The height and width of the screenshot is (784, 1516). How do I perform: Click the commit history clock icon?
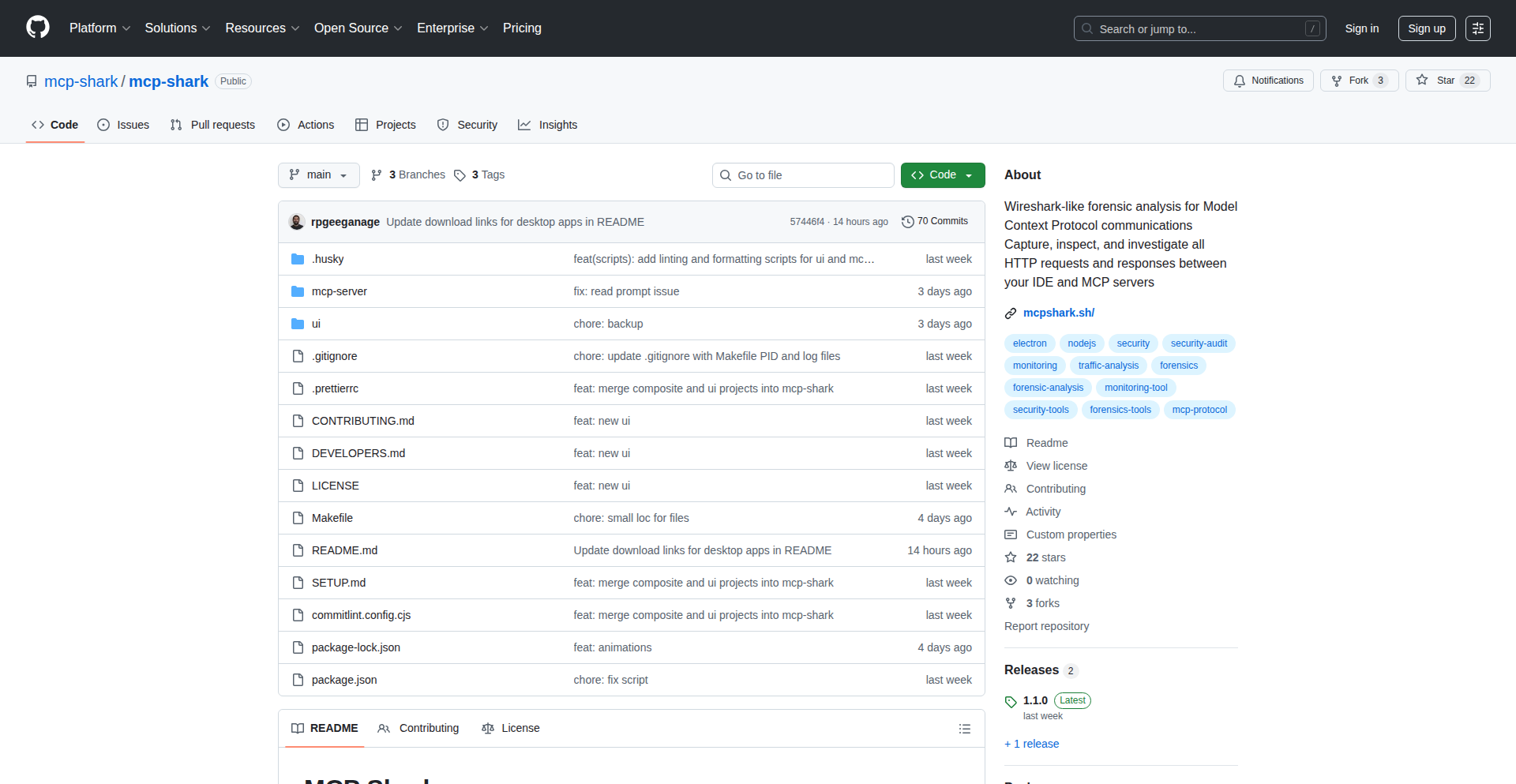point(907,222)
